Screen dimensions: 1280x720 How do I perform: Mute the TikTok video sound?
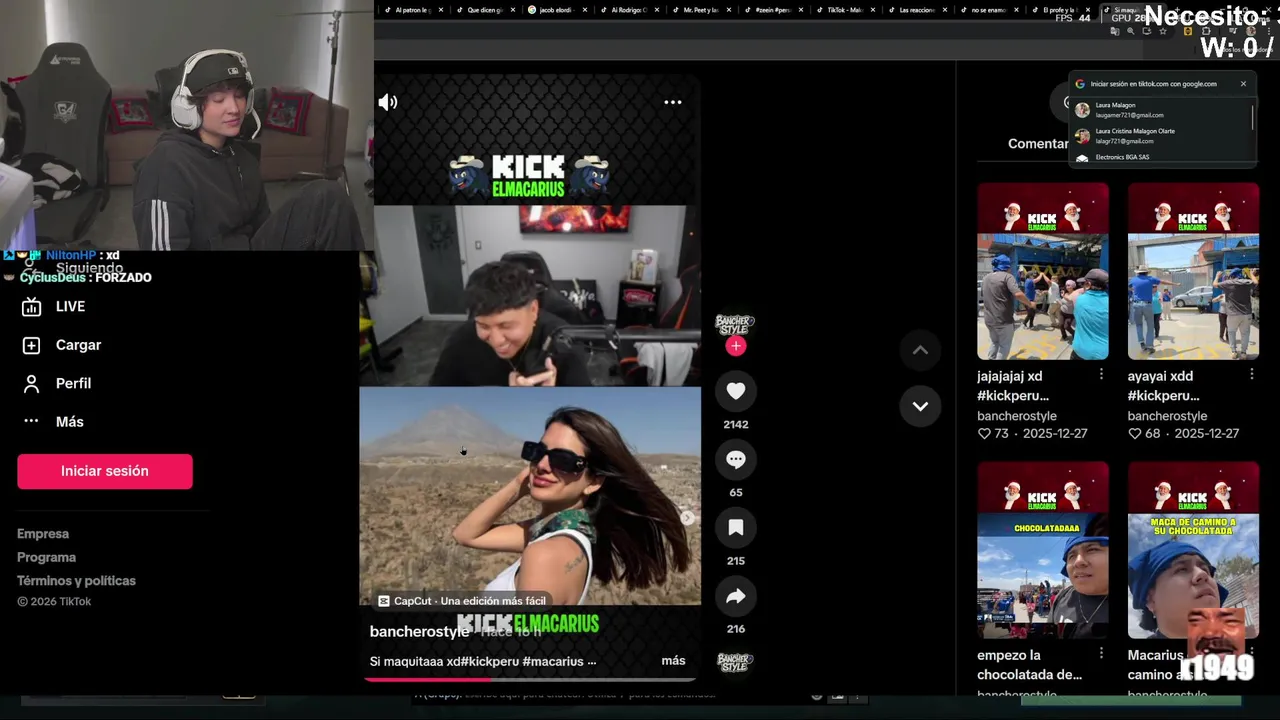(388, 102)
